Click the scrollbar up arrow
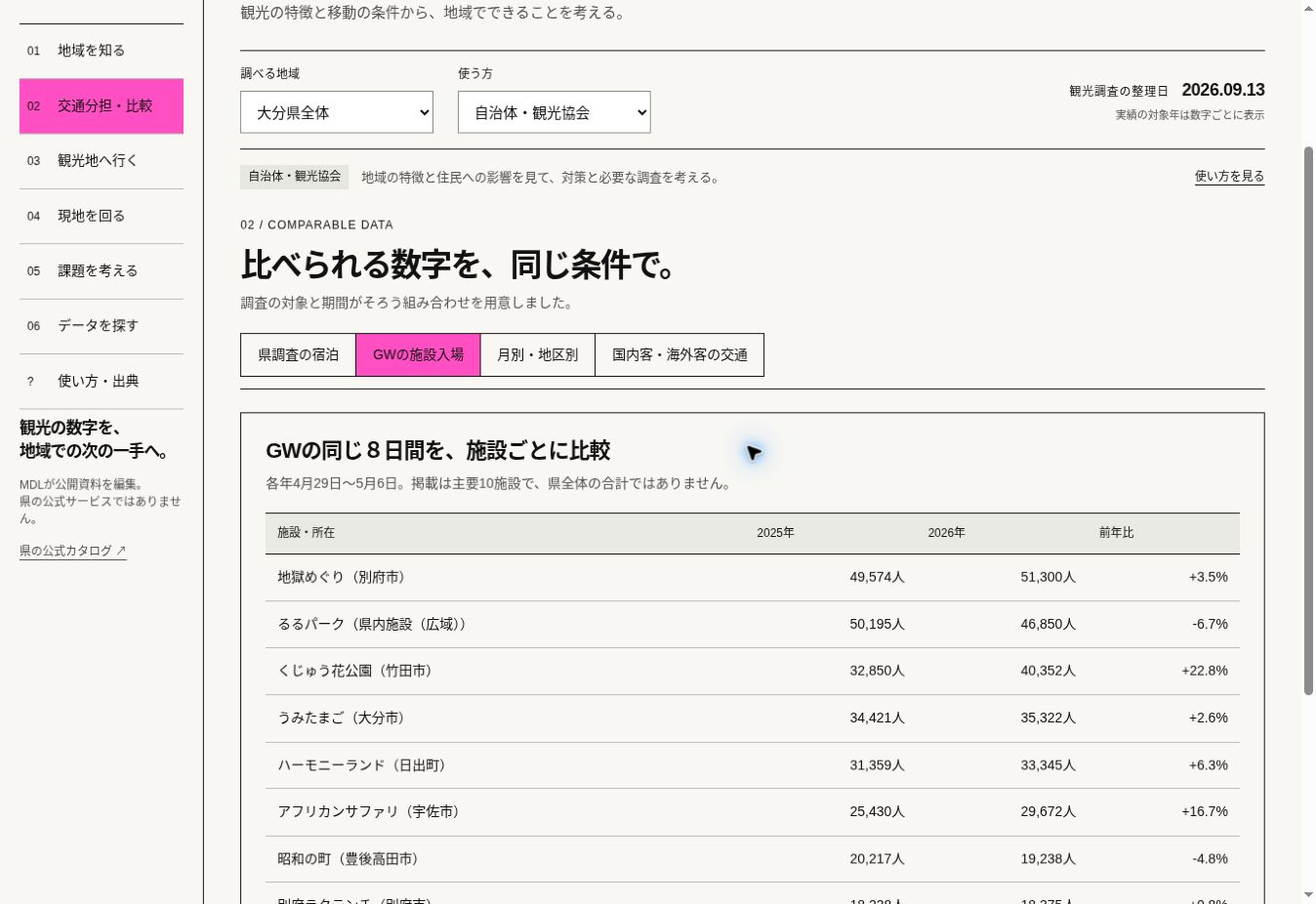This screenshot has width=1316, height=904. tap(1309, 8)
